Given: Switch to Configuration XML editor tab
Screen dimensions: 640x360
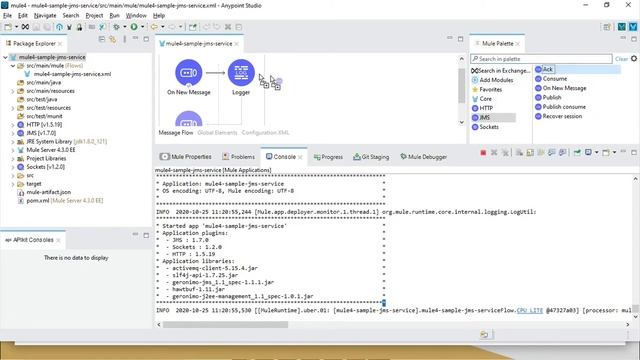Looking at the screenshot, I should pos(265,133).
